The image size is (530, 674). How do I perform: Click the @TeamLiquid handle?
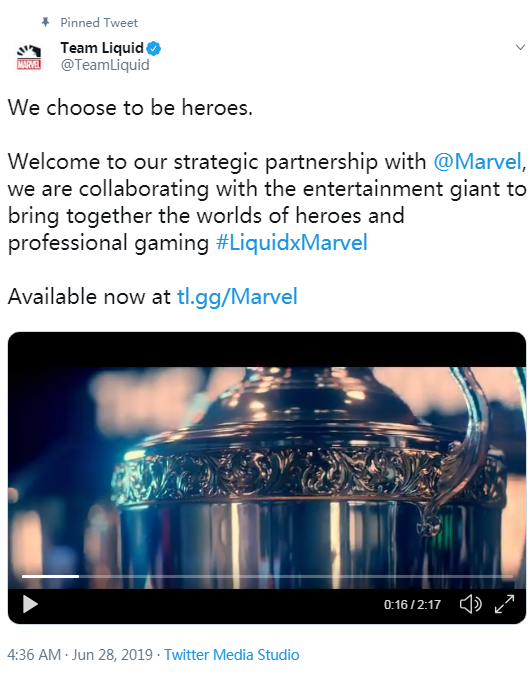[105, 65]
